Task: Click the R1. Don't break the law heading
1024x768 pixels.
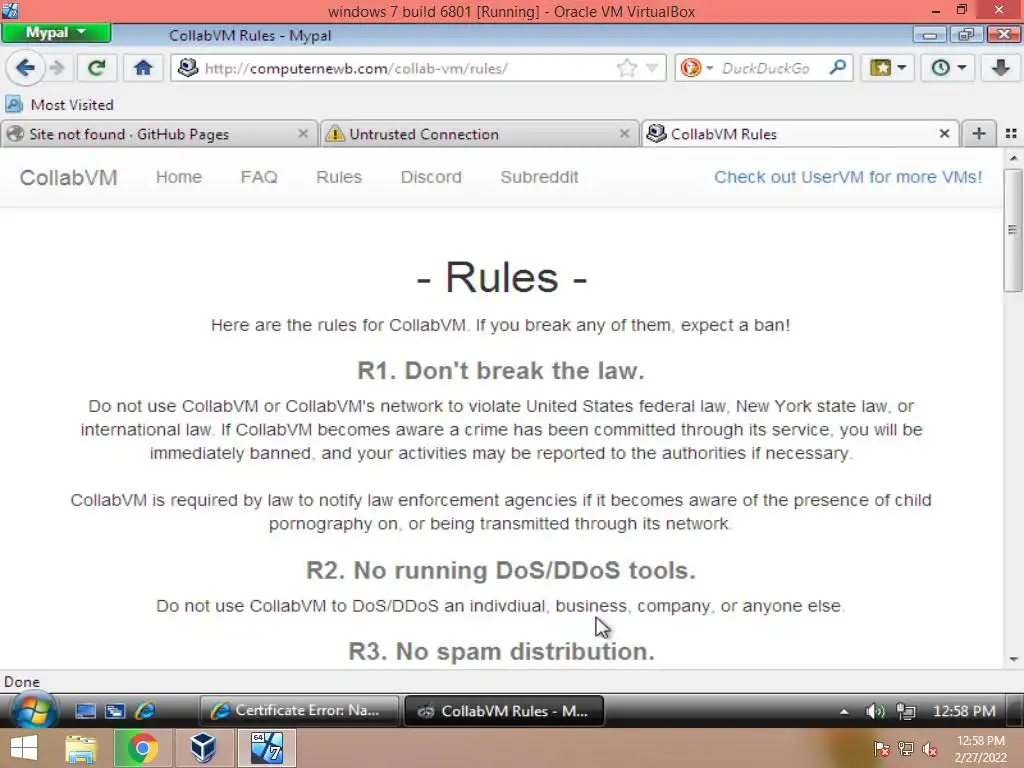Action: click(501, 370)
